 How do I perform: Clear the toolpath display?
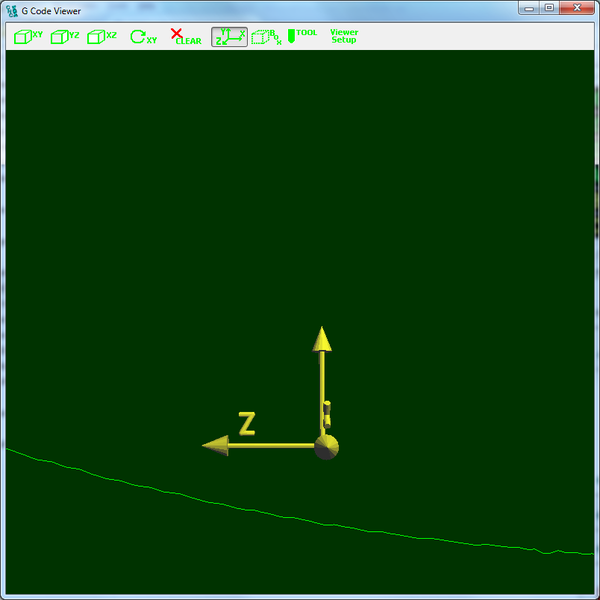186,37
